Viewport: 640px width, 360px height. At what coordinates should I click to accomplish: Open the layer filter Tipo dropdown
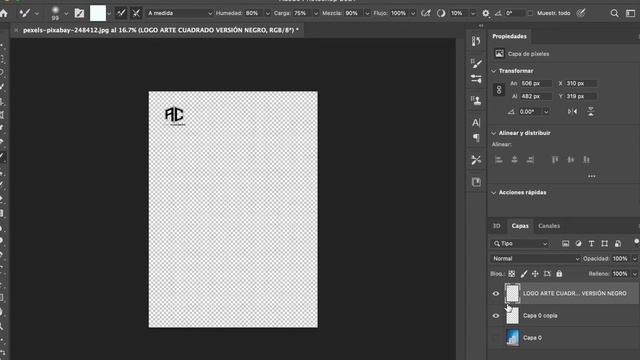click(520, 244)
